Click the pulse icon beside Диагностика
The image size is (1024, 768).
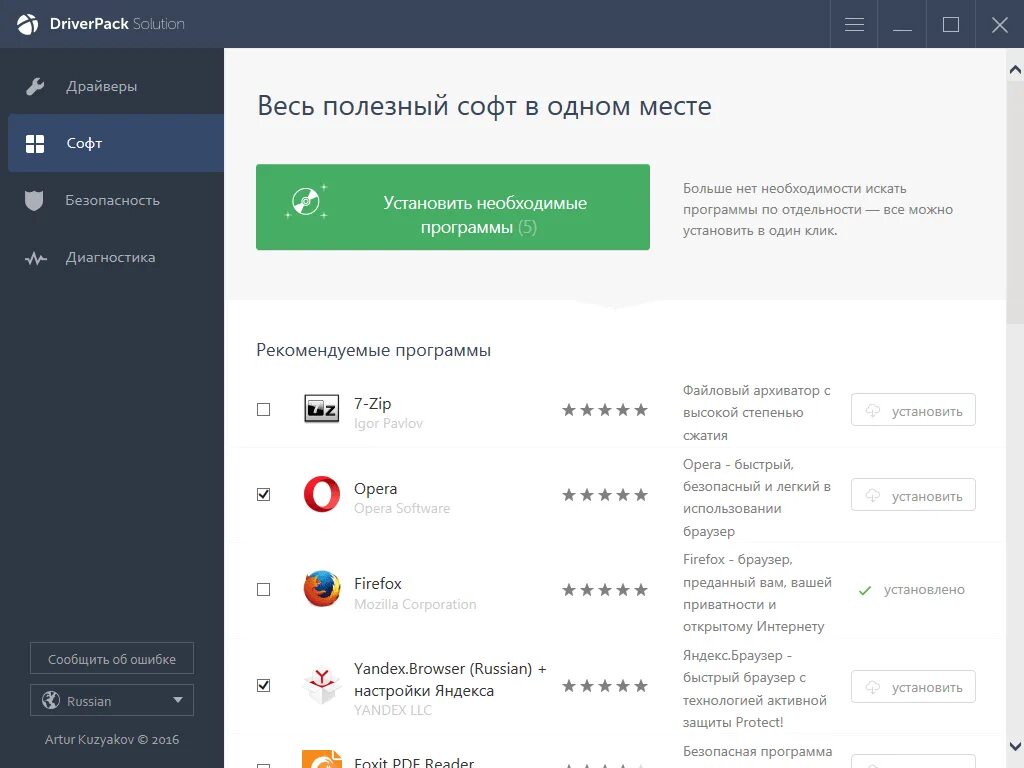click(36, 259)
